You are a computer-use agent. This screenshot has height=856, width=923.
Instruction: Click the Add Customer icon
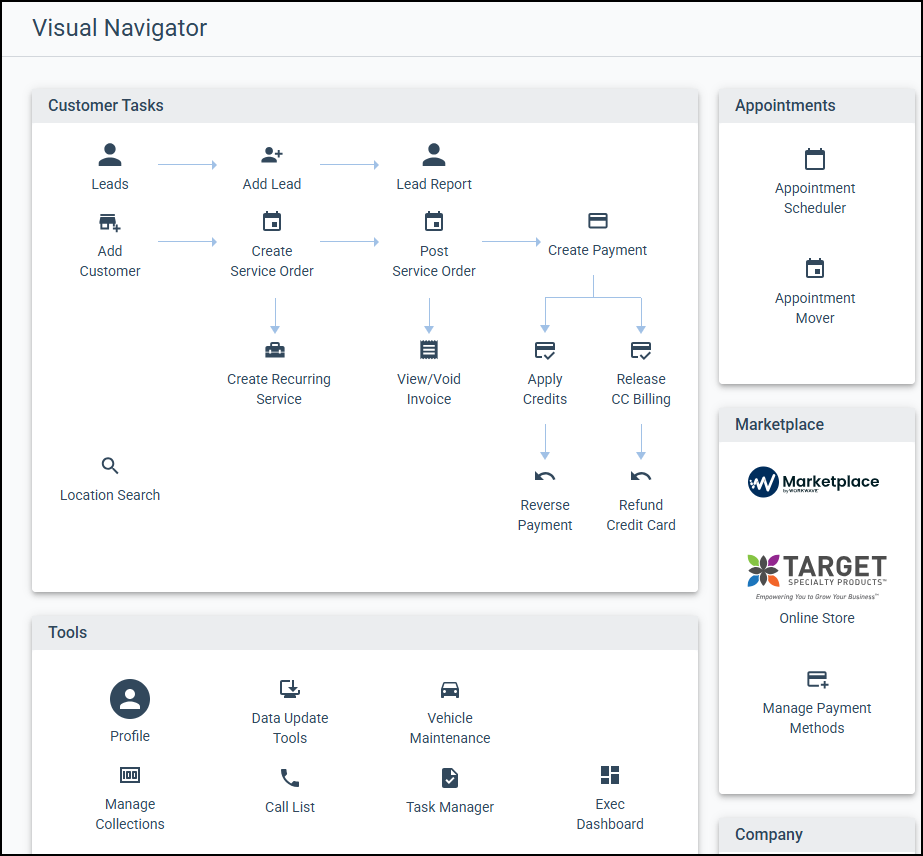[x=110, y=222]
